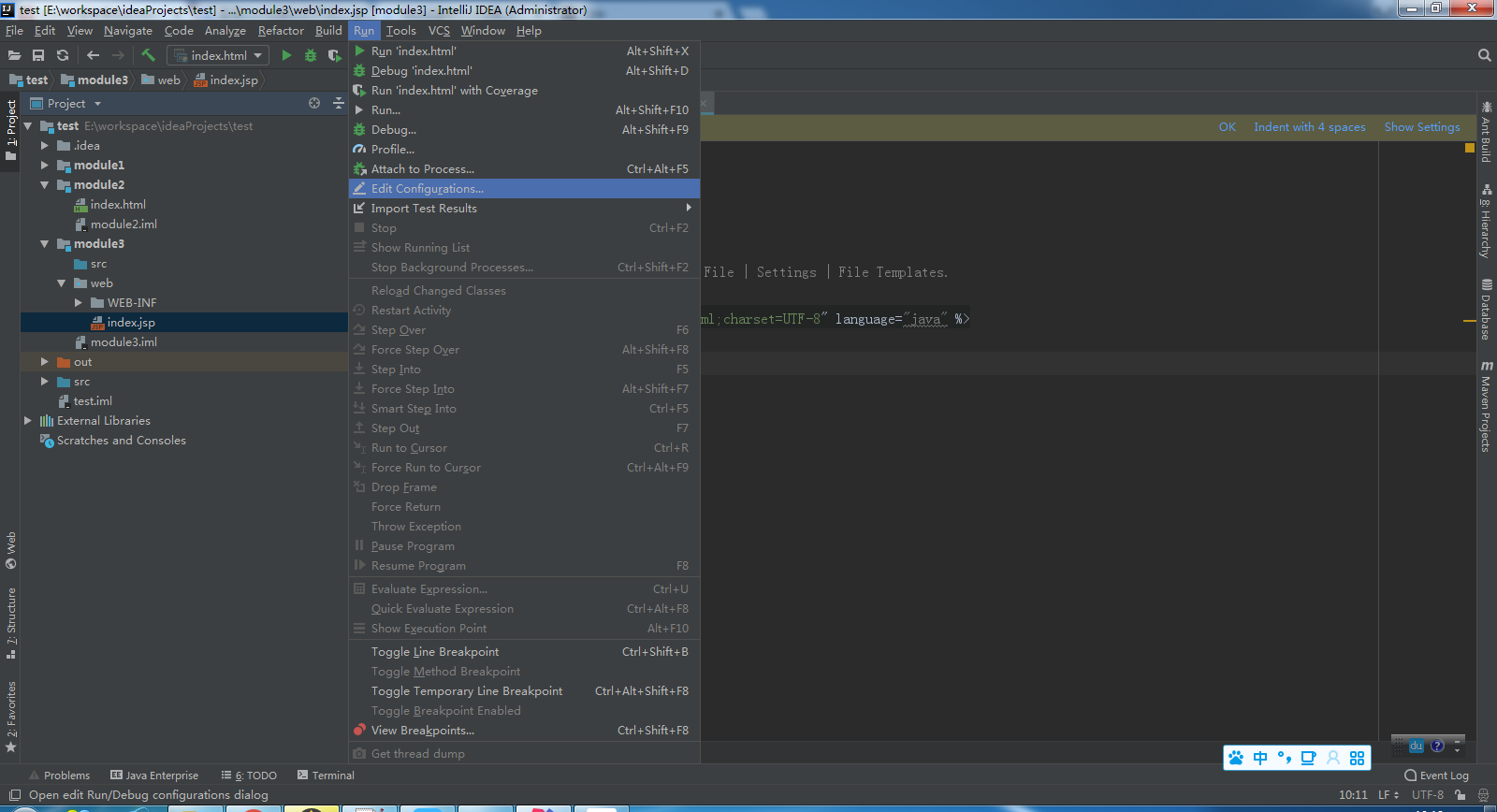This screenshot has width=1497, height=812.
Task: Collapse the test project root node
Action: point(27,126)
